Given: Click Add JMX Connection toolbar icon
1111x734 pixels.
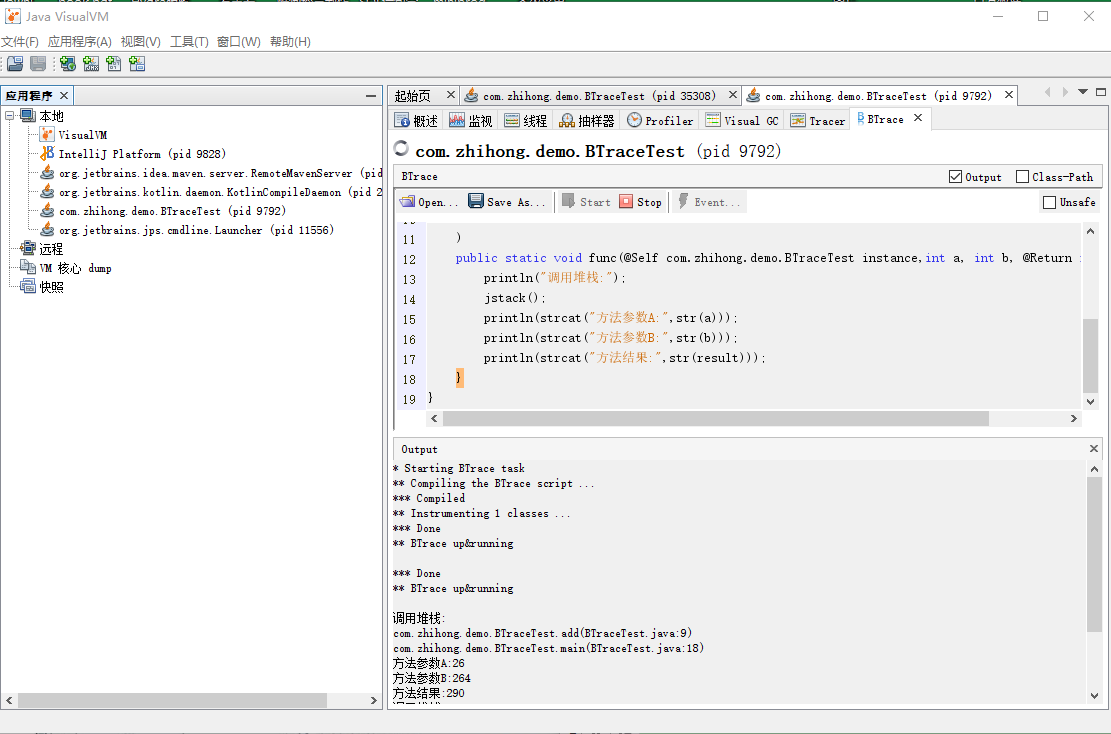Looking at the screenshot, I should click(91, 64).
